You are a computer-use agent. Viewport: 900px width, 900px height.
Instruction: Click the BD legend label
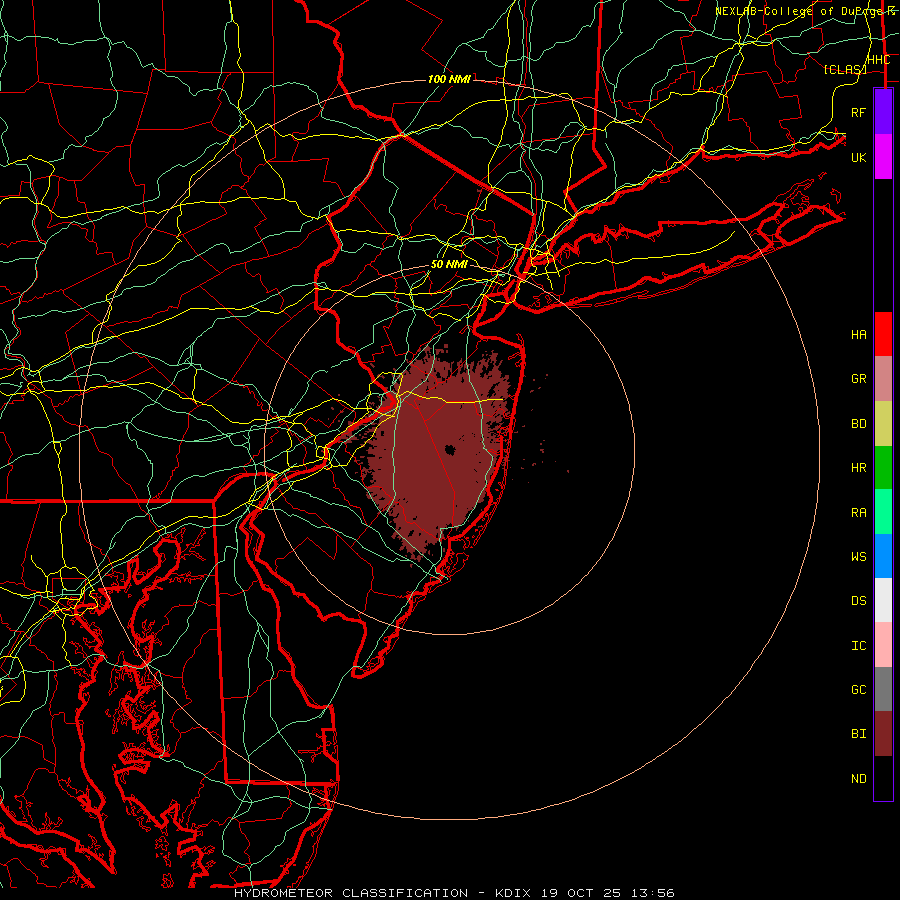pyautogui.click(x=859, y=424)
